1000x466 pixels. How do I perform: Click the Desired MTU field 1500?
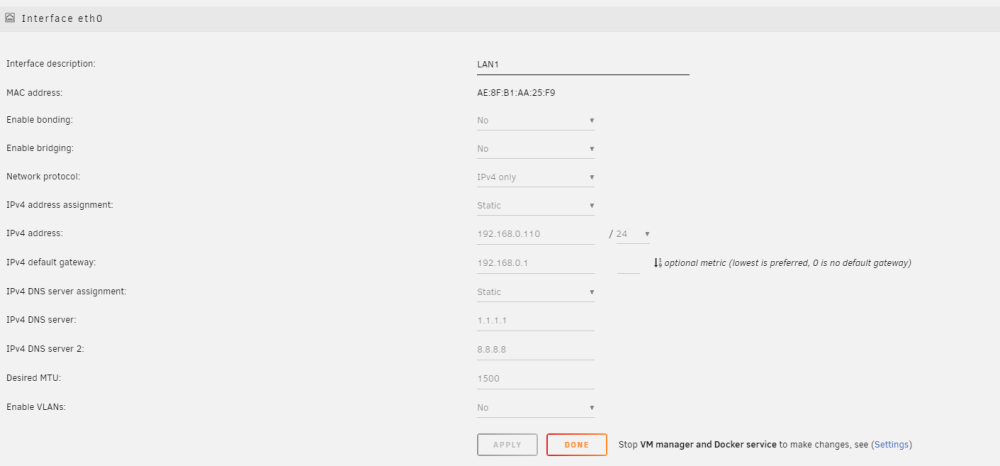(536, 379)
